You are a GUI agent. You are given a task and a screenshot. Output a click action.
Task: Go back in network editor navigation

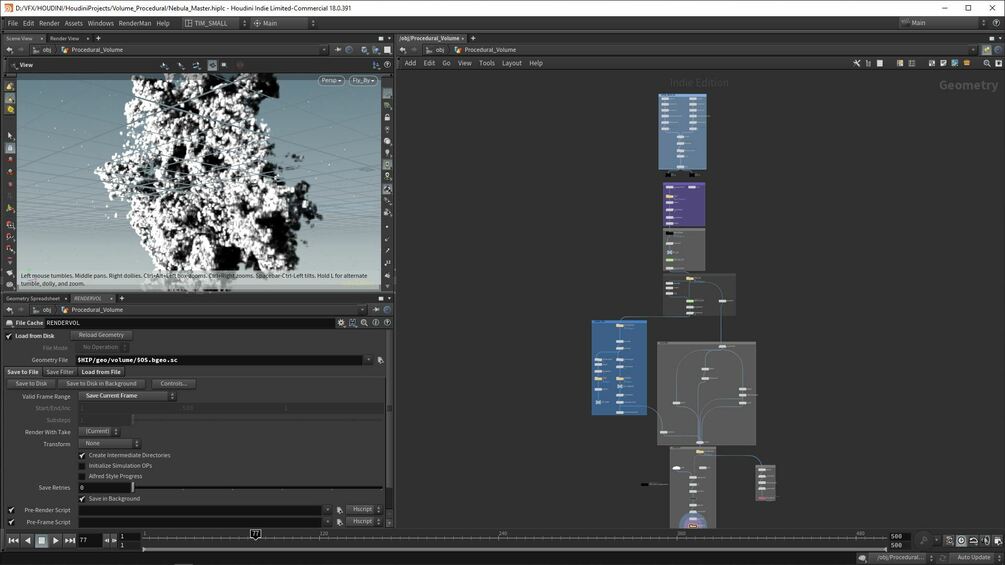pyautogui.click(x=403, y=50)
